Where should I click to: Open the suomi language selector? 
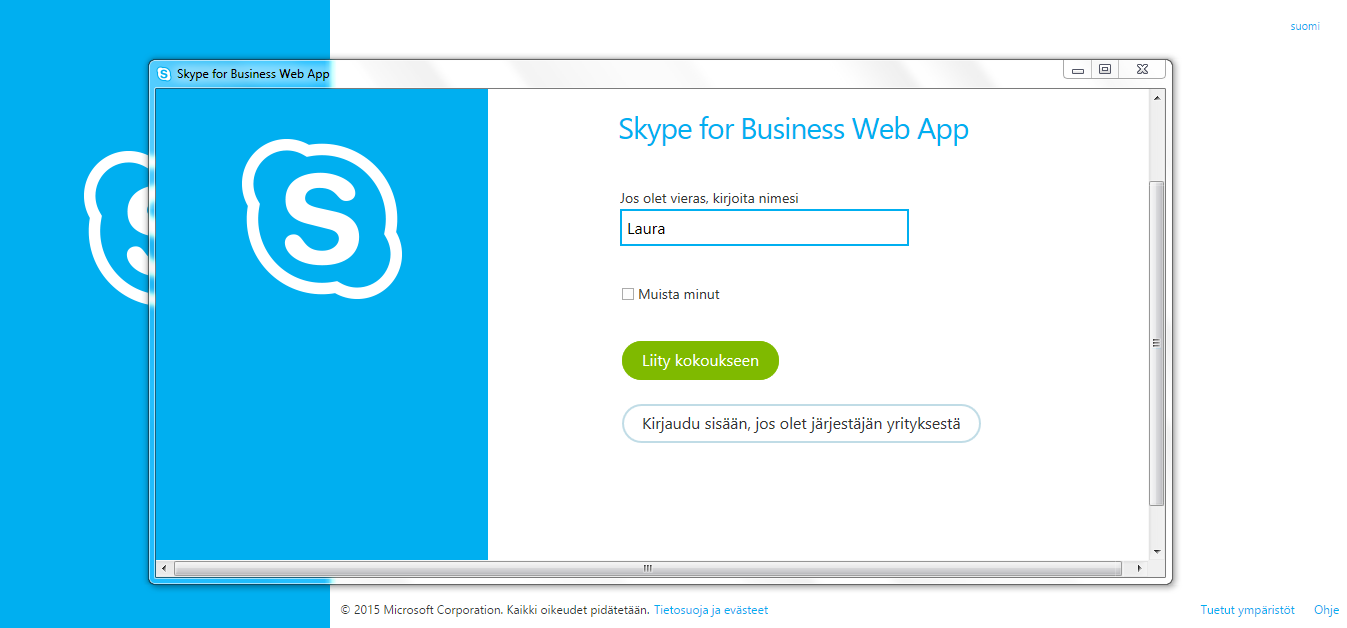(x=1304, y=26)
